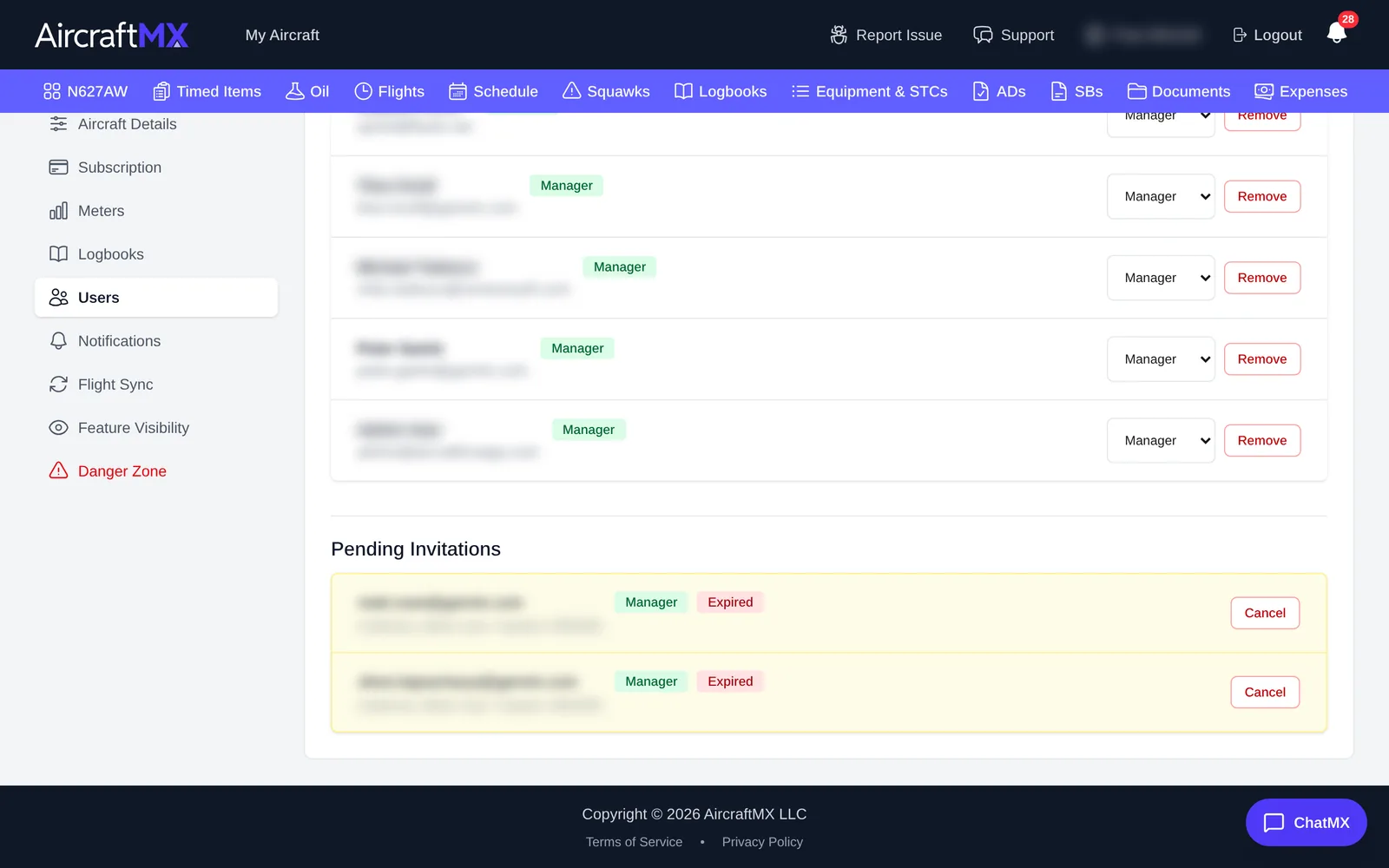Click the Flight Sync refresh icon
The image size is (1389, 868).
click(58, 385)
